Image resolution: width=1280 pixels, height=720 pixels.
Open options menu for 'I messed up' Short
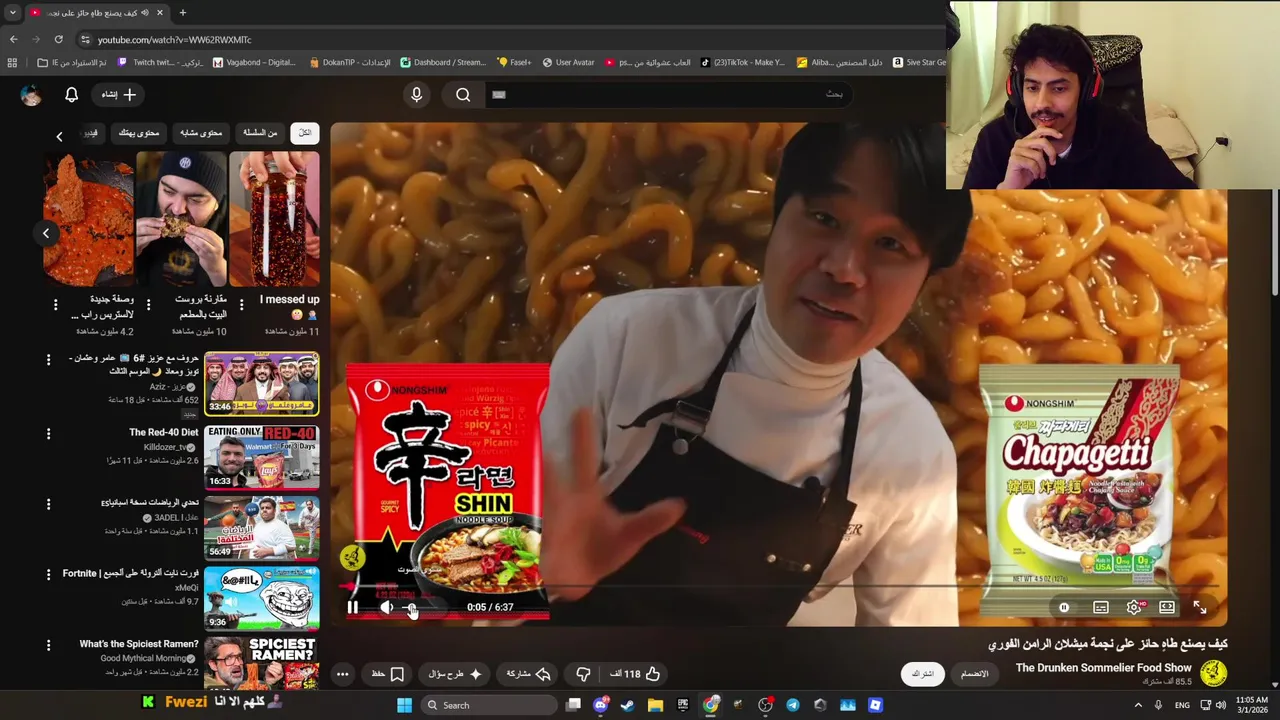tap(241, 304)
